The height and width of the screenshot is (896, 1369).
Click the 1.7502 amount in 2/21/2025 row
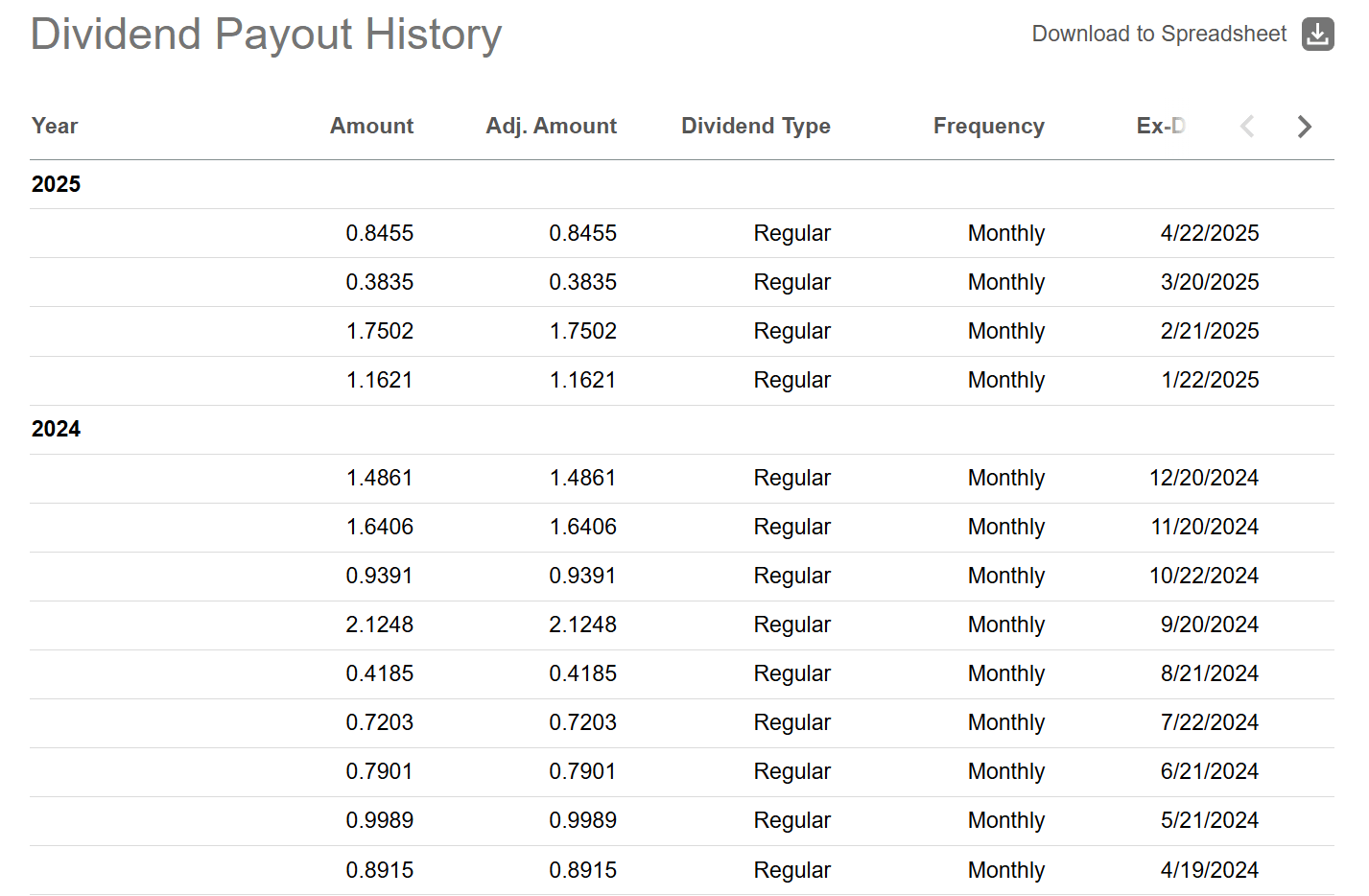379,331
